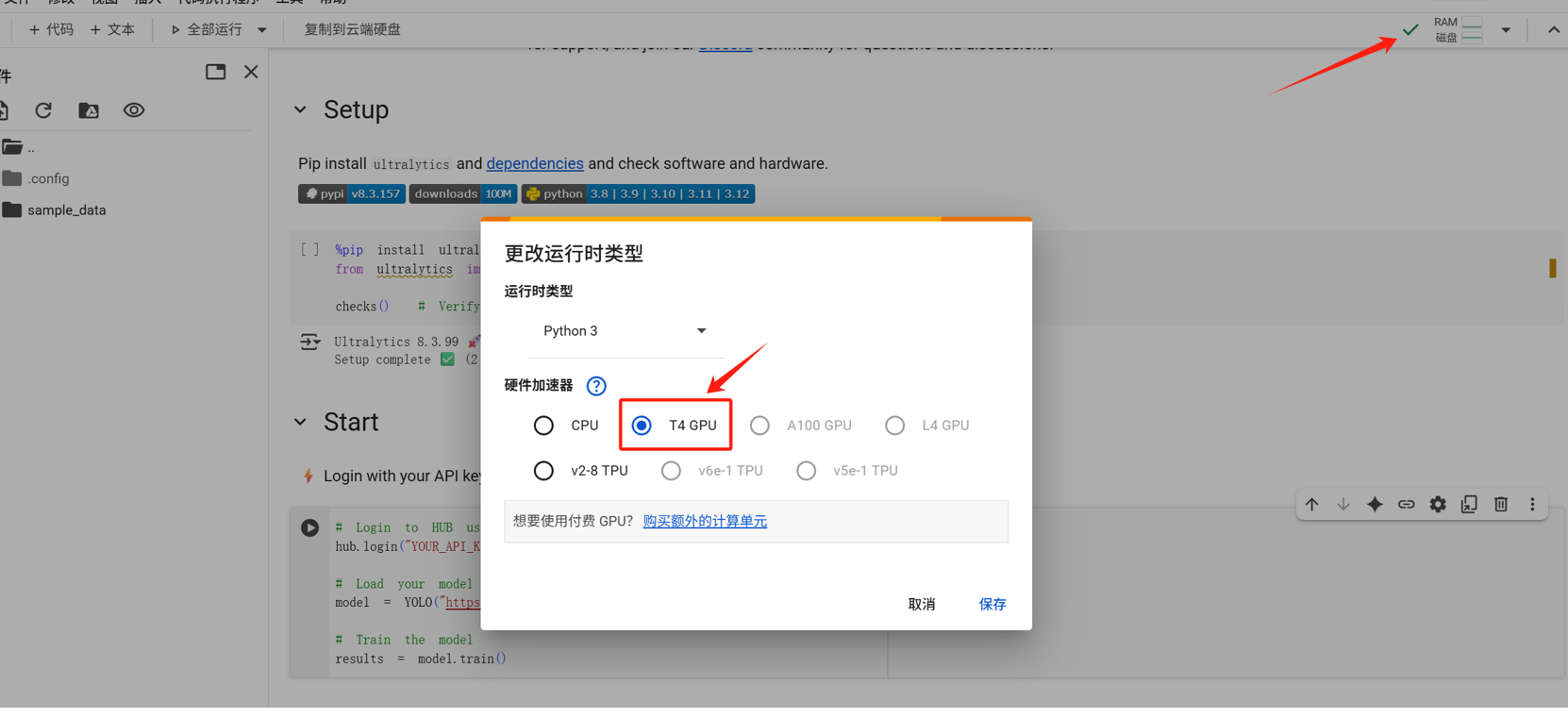Click the connected checkmark status icon
The image size is (1568, 719).
1410,29
